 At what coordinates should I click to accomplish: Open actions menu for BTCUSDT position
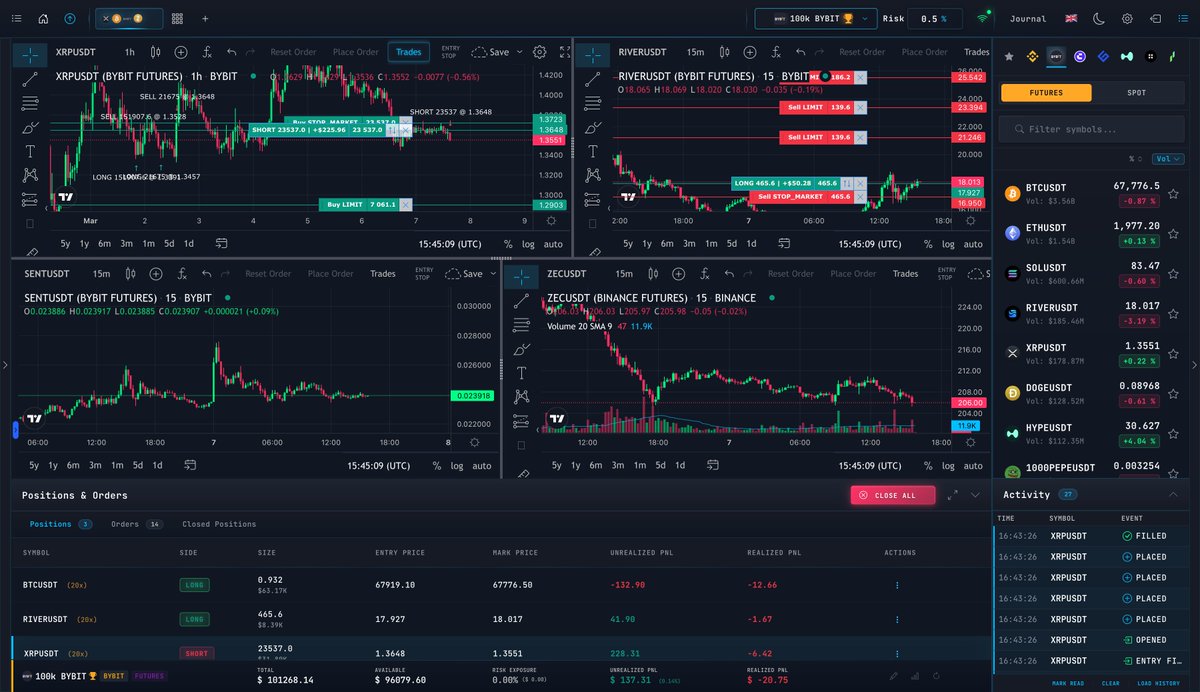897,586
